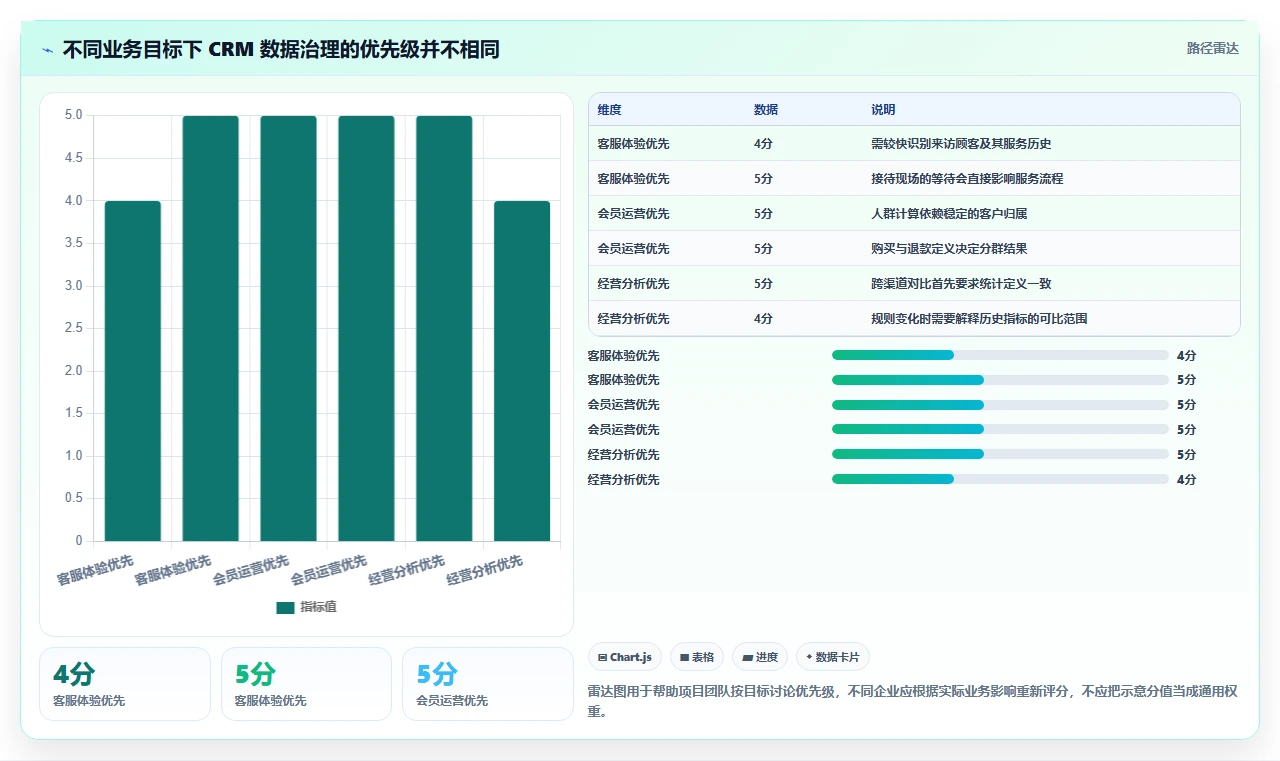This screenshot has width=1280, height=761.
Task: Select the 进度 tag chip
Action: click(x=760, y=657)
